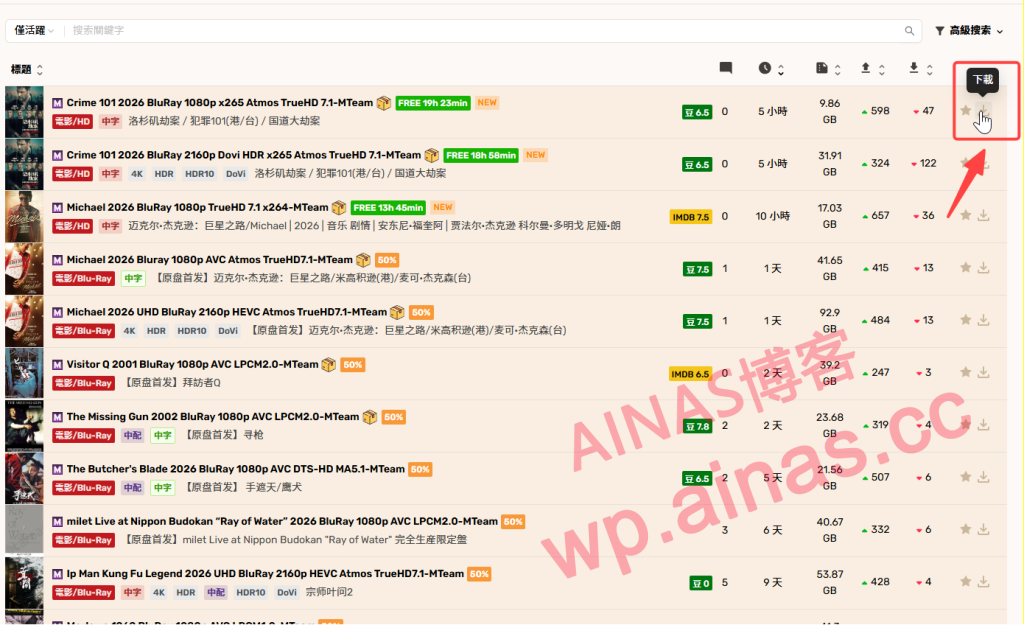Open The Butcher's Blade 2026 BluRay title
Image resolution: width=1024 pixels, height=625 pixels.
236,469
